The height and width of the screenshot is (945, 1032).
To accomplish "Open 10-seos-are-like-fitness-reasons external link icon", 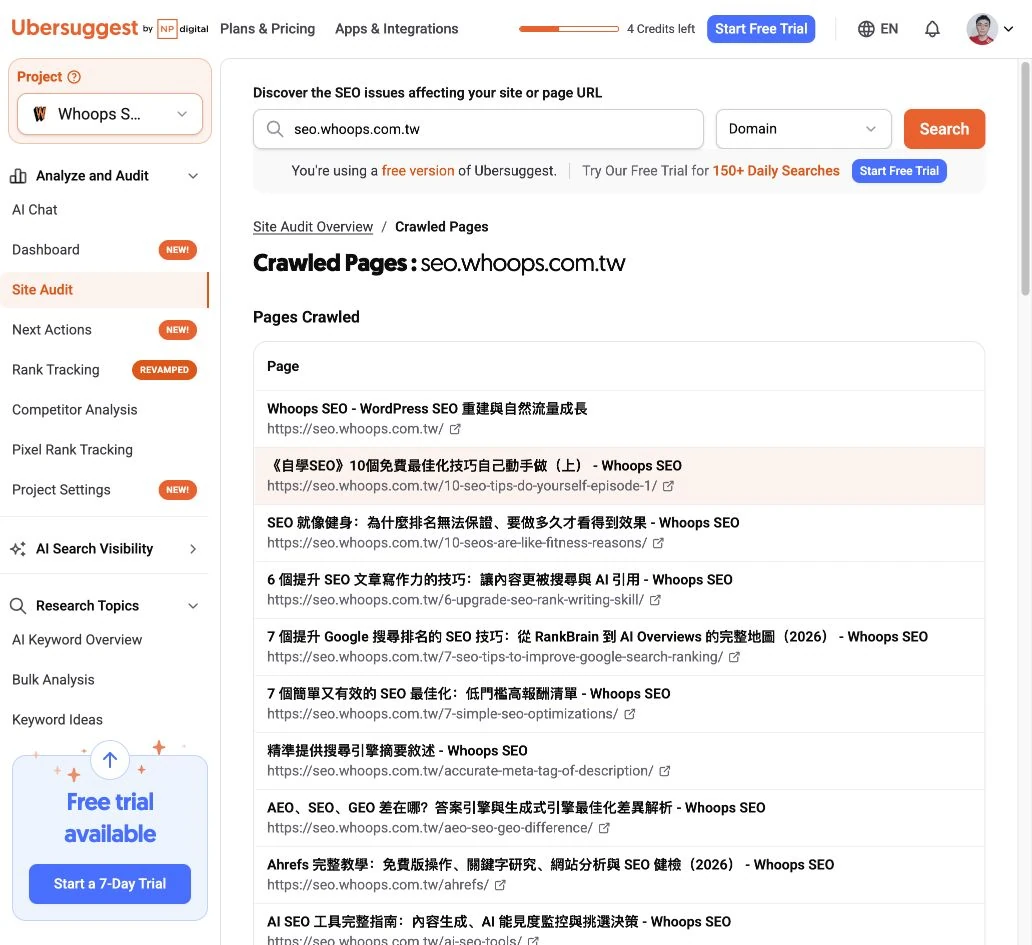I will [658, 543].
